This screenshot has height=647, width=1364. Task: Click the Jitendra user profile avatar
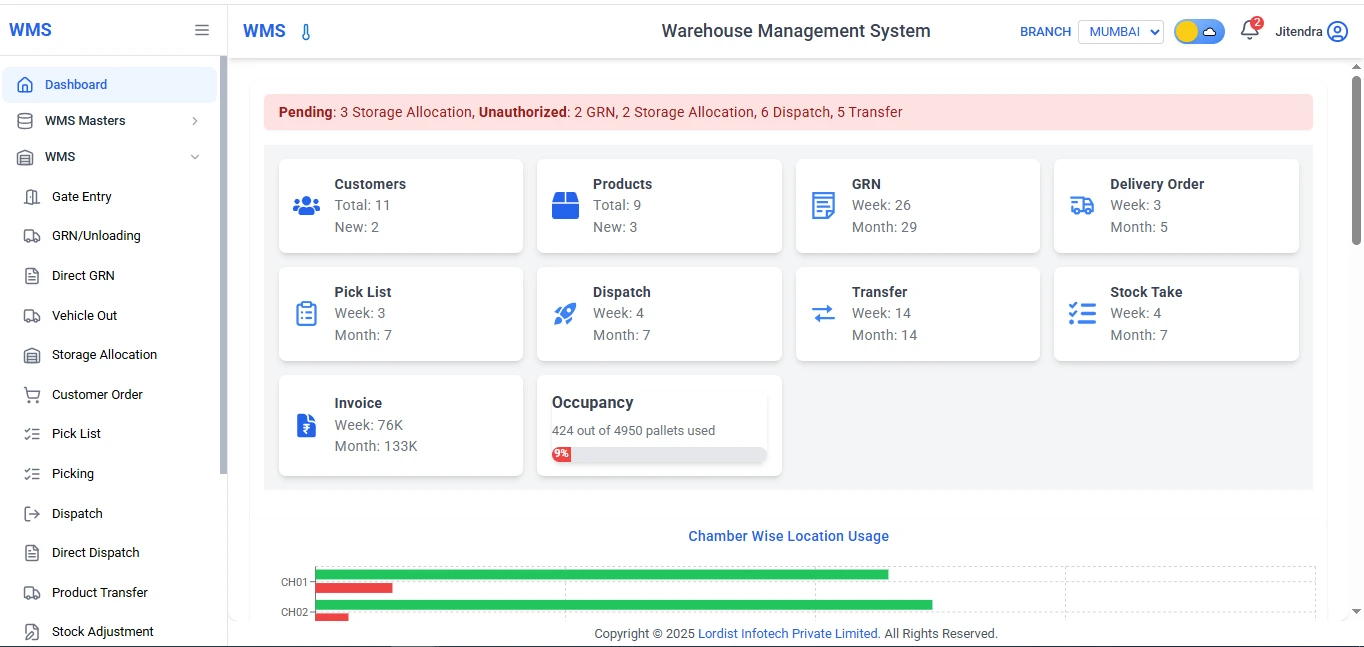pos(1338,31)
